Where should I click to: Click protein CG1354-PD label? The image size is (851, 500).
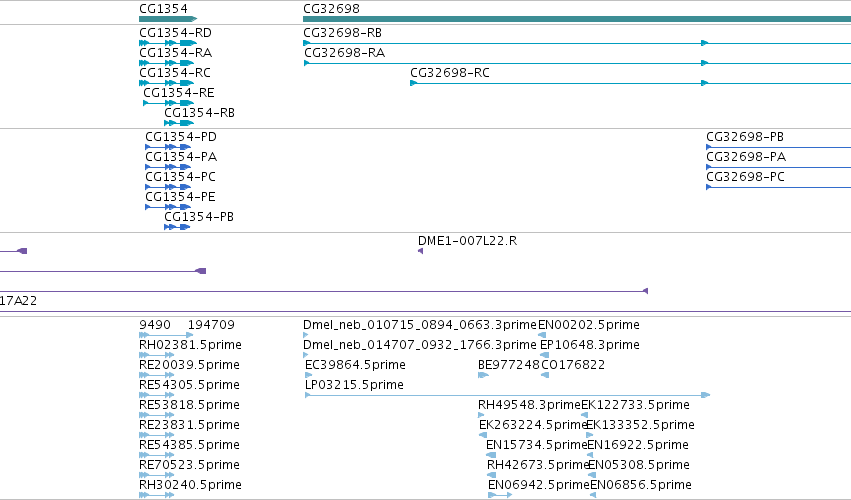click(x=181, y=137)
